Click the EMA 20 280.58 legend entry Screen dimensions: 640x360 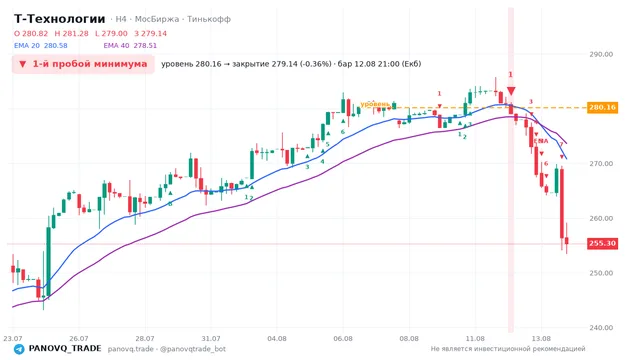pyautogui.click(x=41, y=46)
